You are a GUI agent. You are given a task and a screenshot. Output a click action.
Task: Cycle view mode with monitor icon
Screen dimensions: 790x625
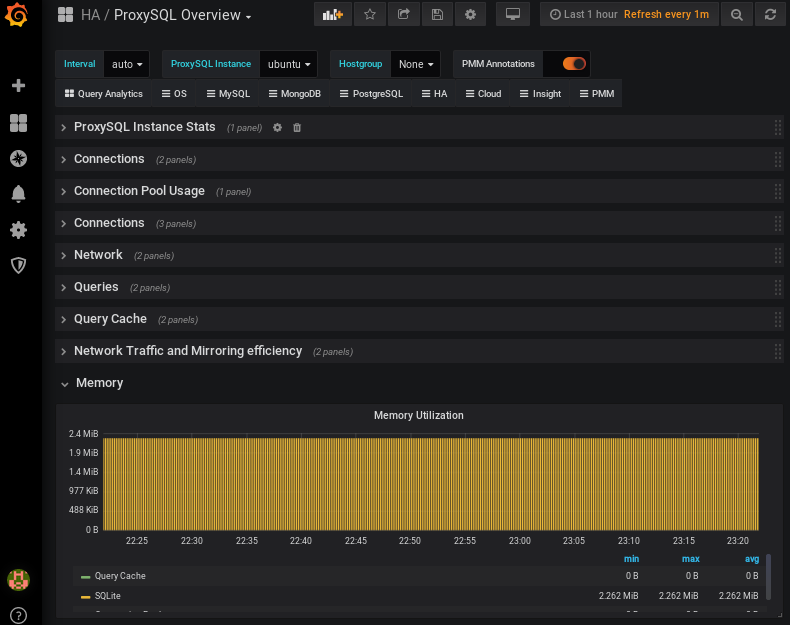point(513,15)
